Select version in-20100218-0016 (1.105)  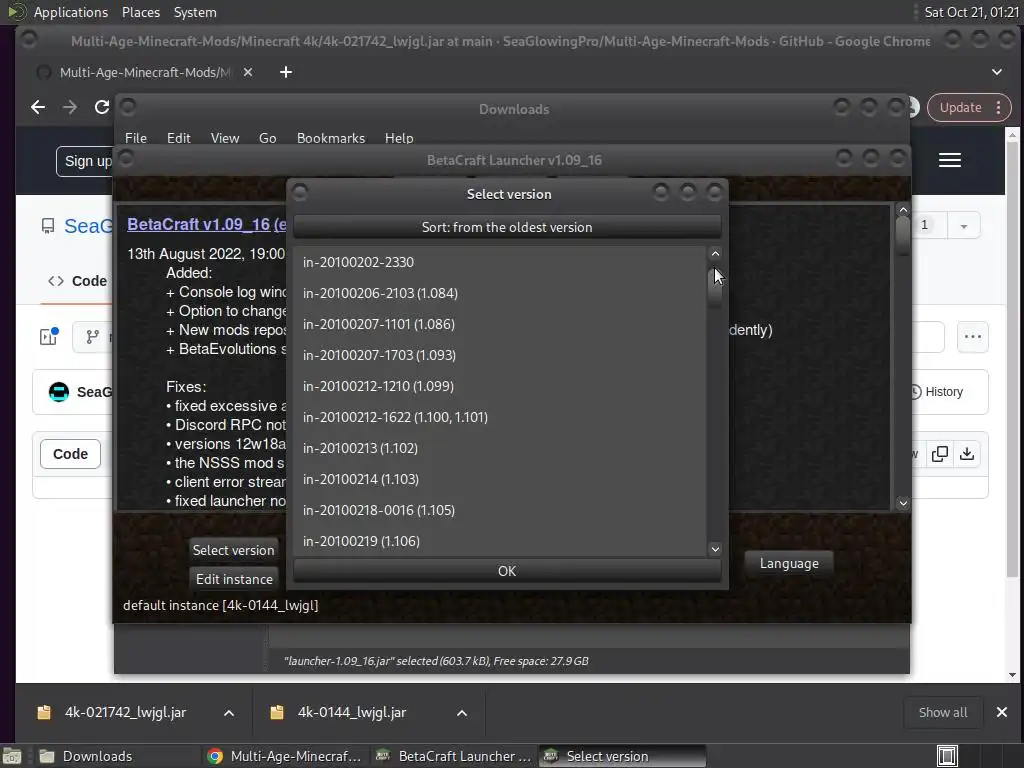(x=500, y=510)
